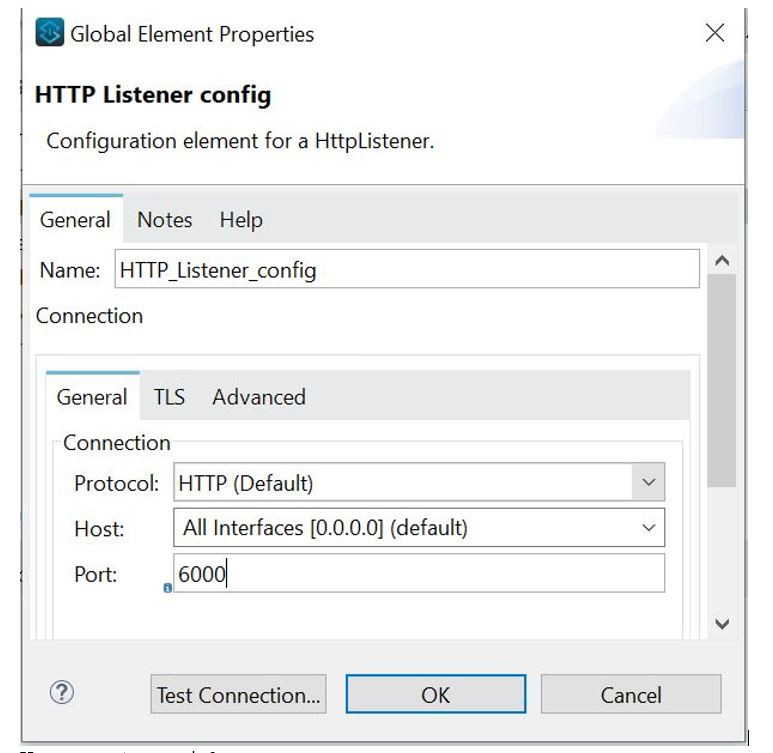Switch to the TLS tab

point(169,397)
